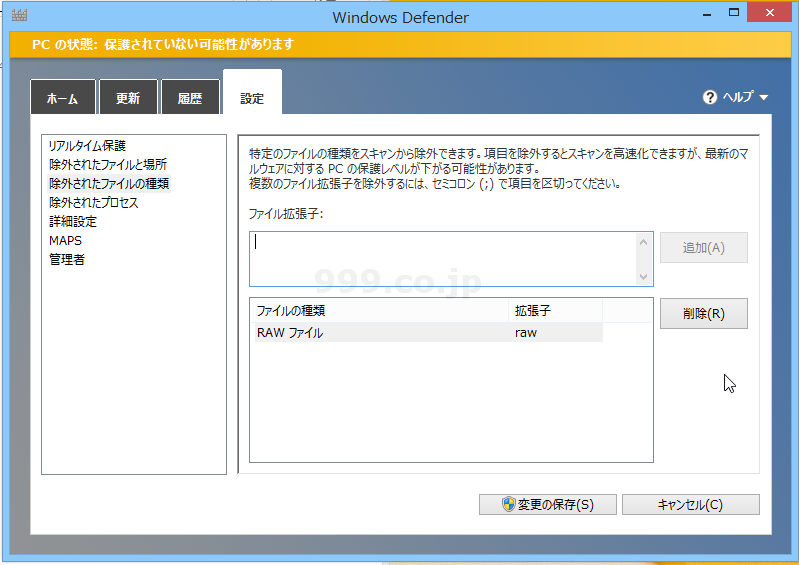Minimize the Windows Defender window
Screen dimensions: 799x565
tap(707, 14)
